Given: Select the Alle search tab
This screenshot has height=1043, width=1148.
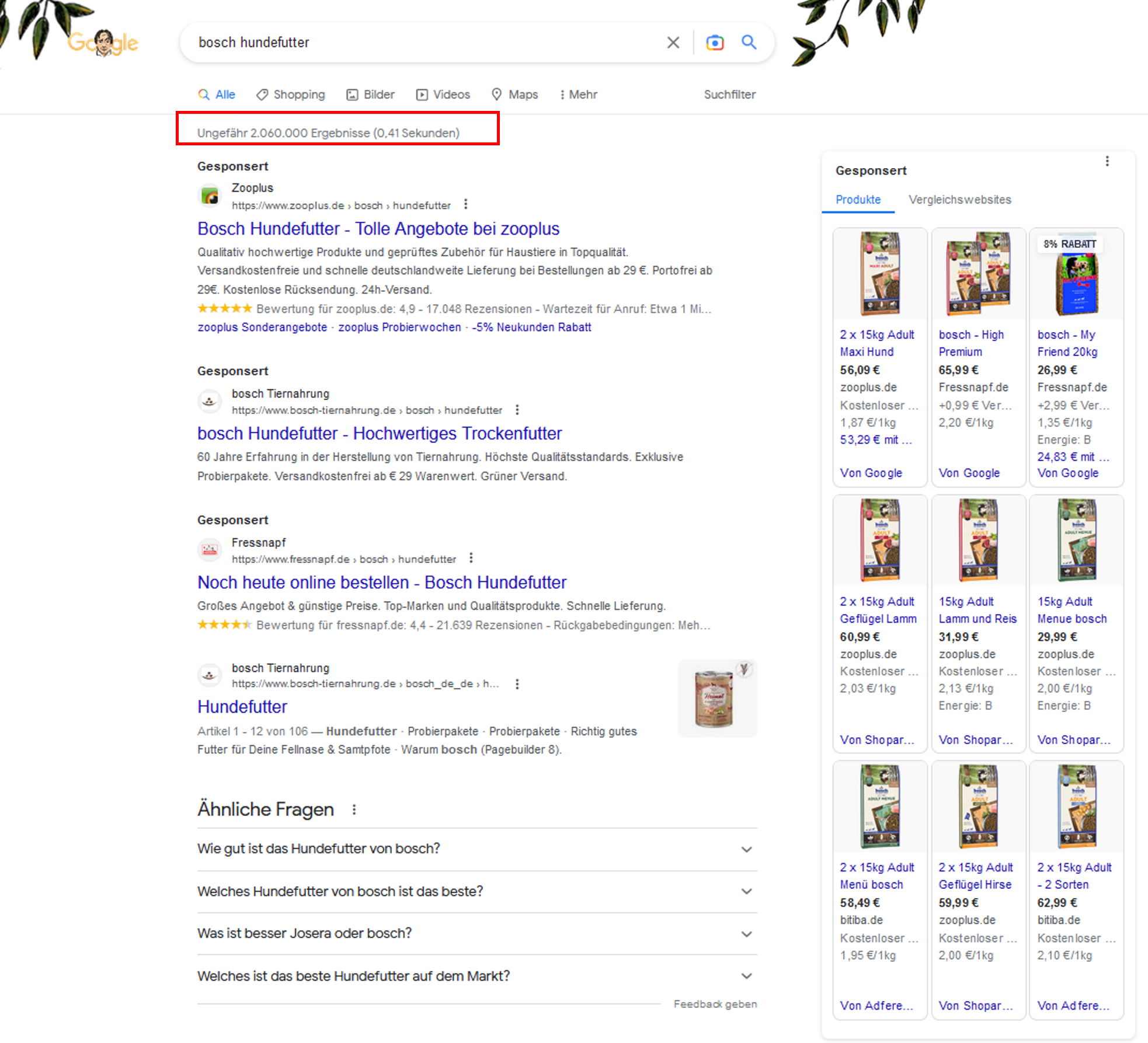Looking at the screenshot, I should click(x=217, y=95).
